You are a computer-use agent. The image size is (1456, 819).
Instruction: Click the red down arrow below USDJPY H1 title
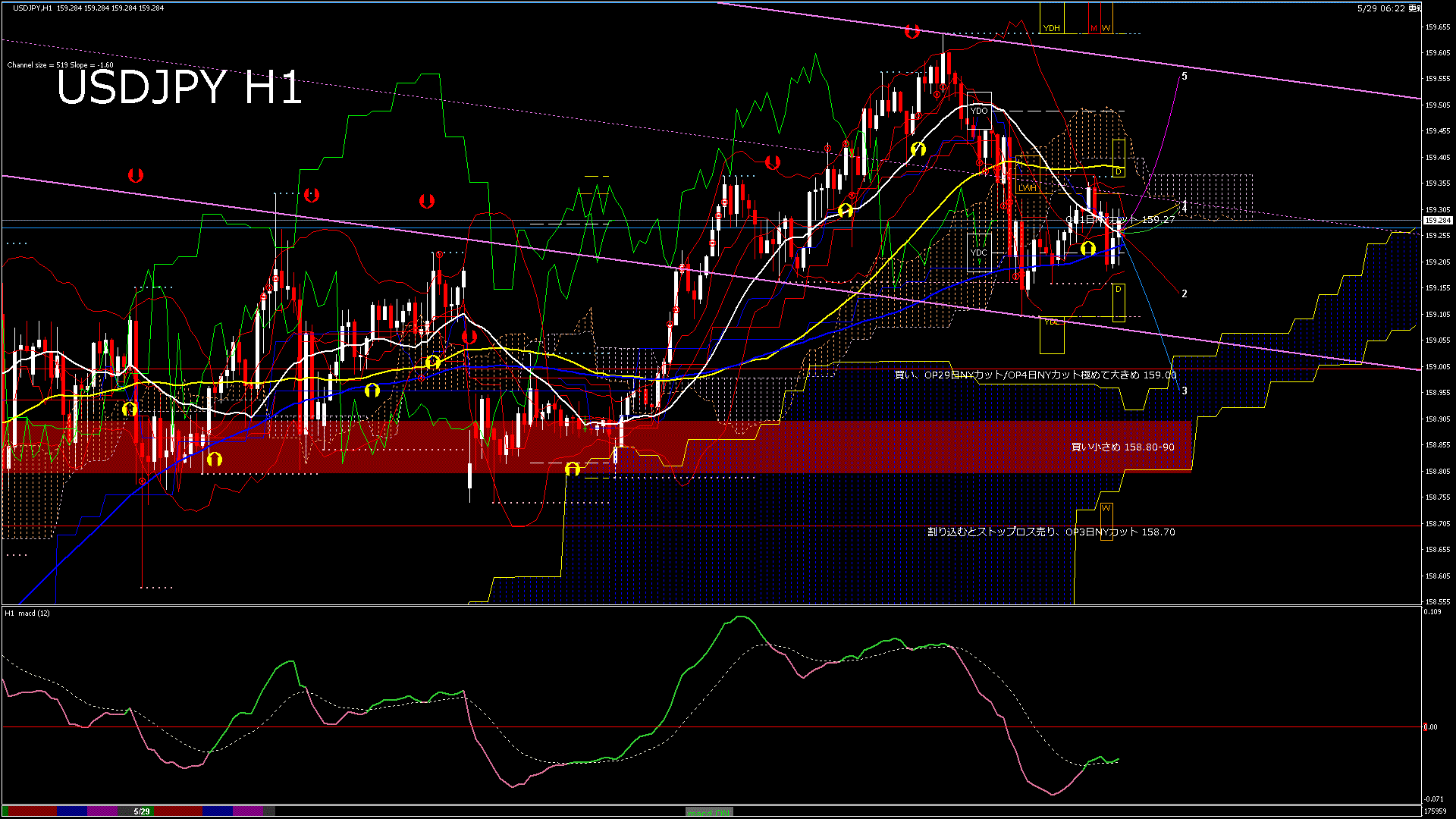coord(136,175)
